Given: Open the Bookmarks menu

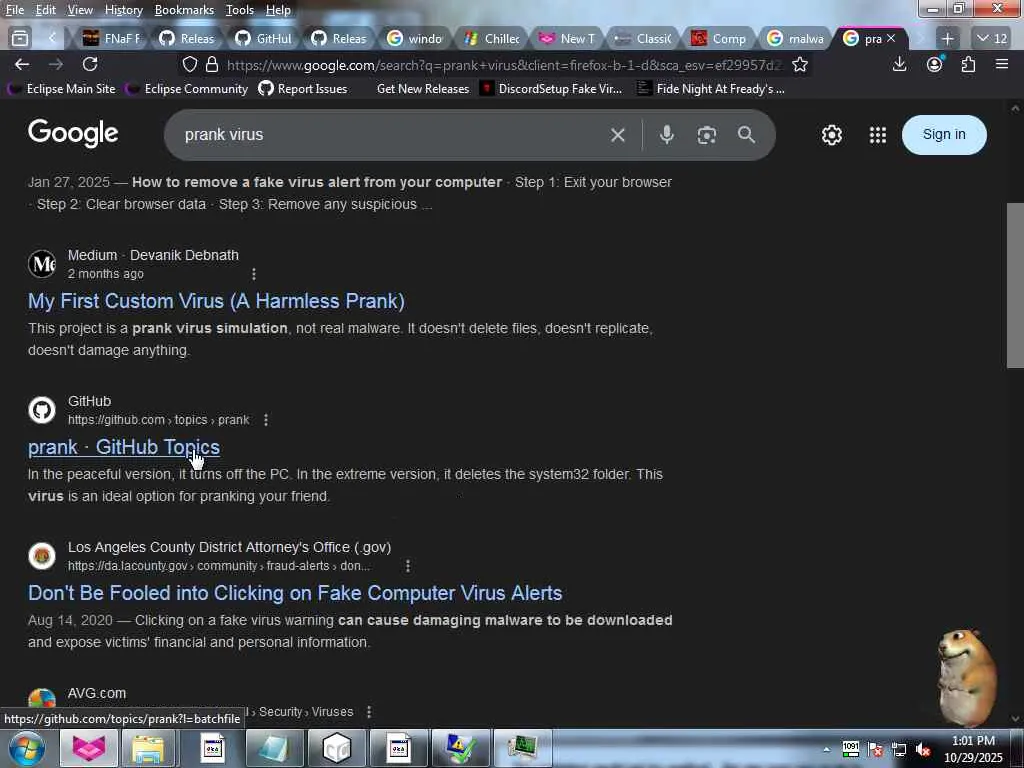Looking at the screenshot, I should click(x=184, y=10).
